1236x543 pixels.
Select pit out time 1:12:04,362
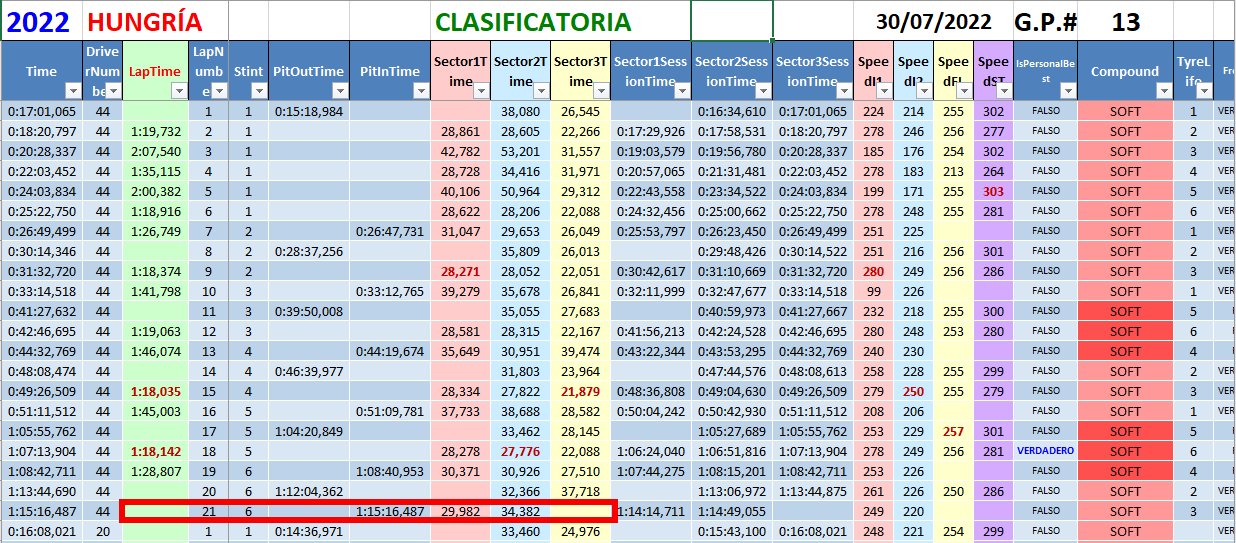[x=309, y=491]
